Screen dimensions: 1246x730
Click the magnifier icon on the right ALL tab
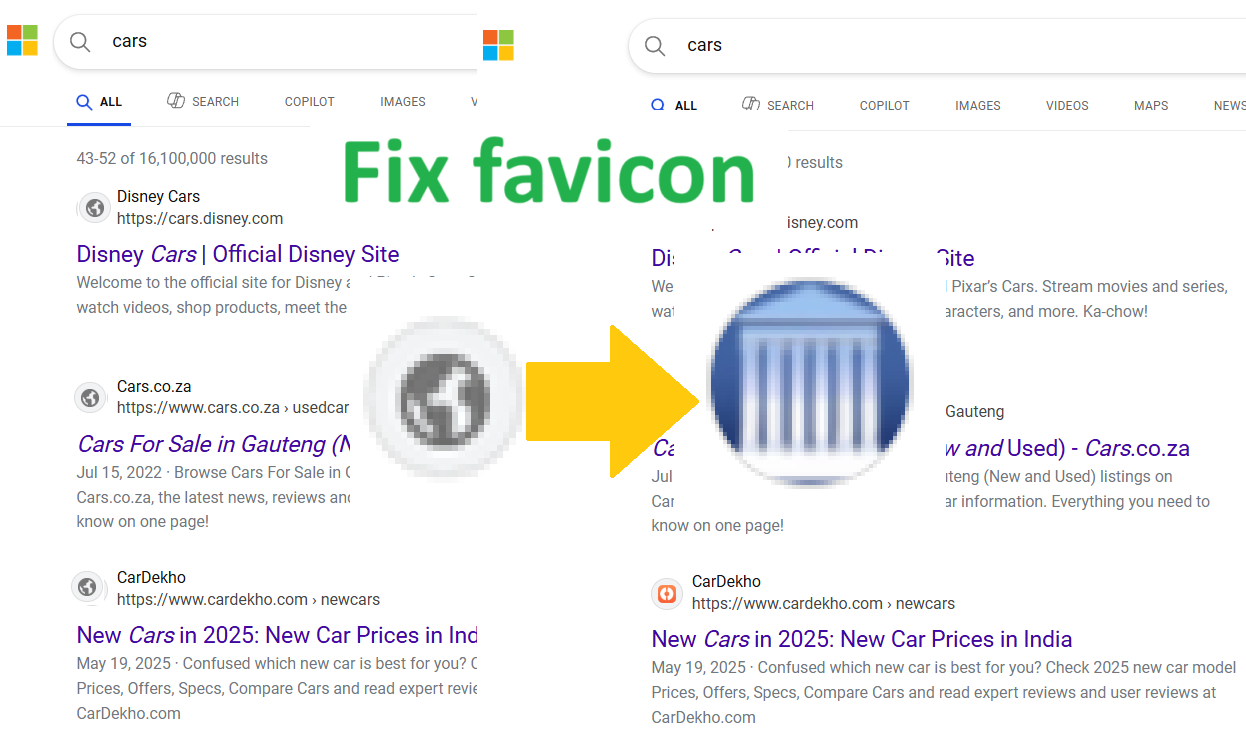(658, 105)
